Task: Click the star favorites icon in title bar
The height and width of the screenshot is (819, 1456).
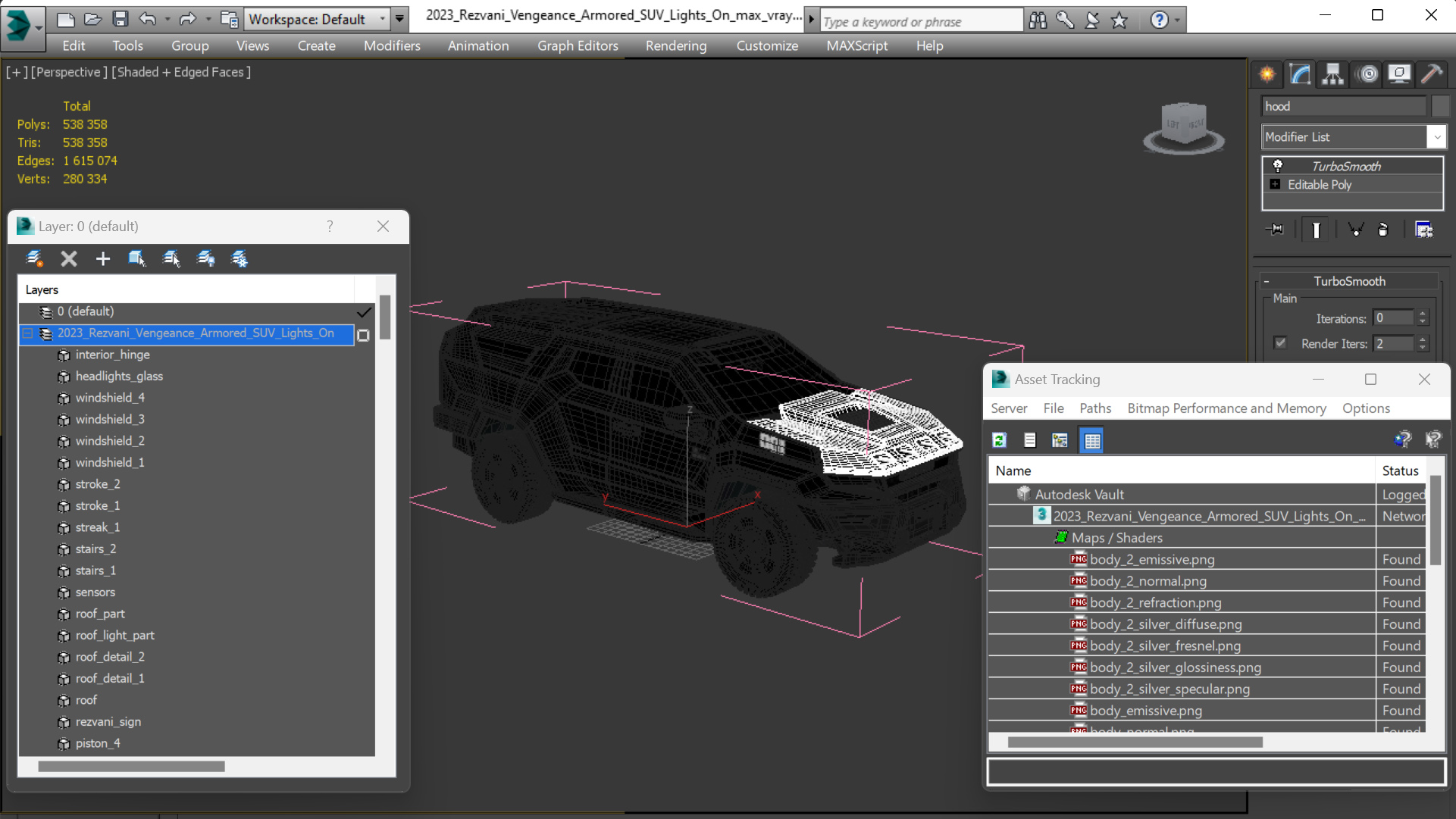Action: [x=1119, y=20]
